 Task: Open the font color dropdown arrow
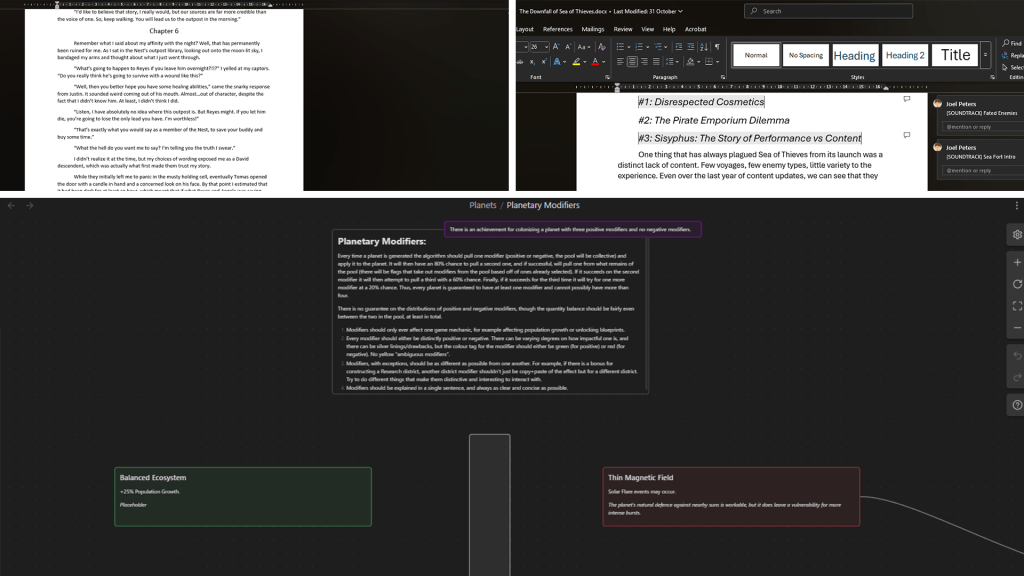605,62
